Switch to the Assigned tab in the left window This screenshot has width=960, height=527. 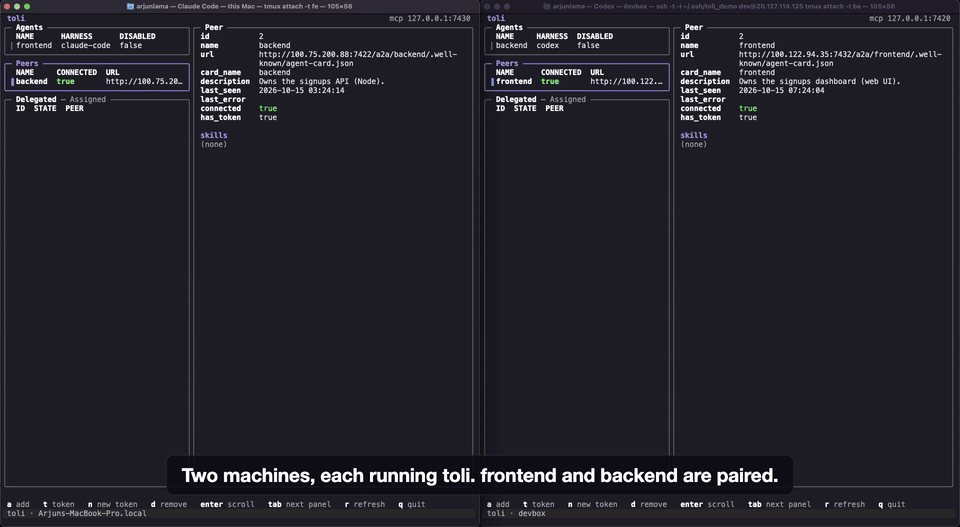(88, 99)
